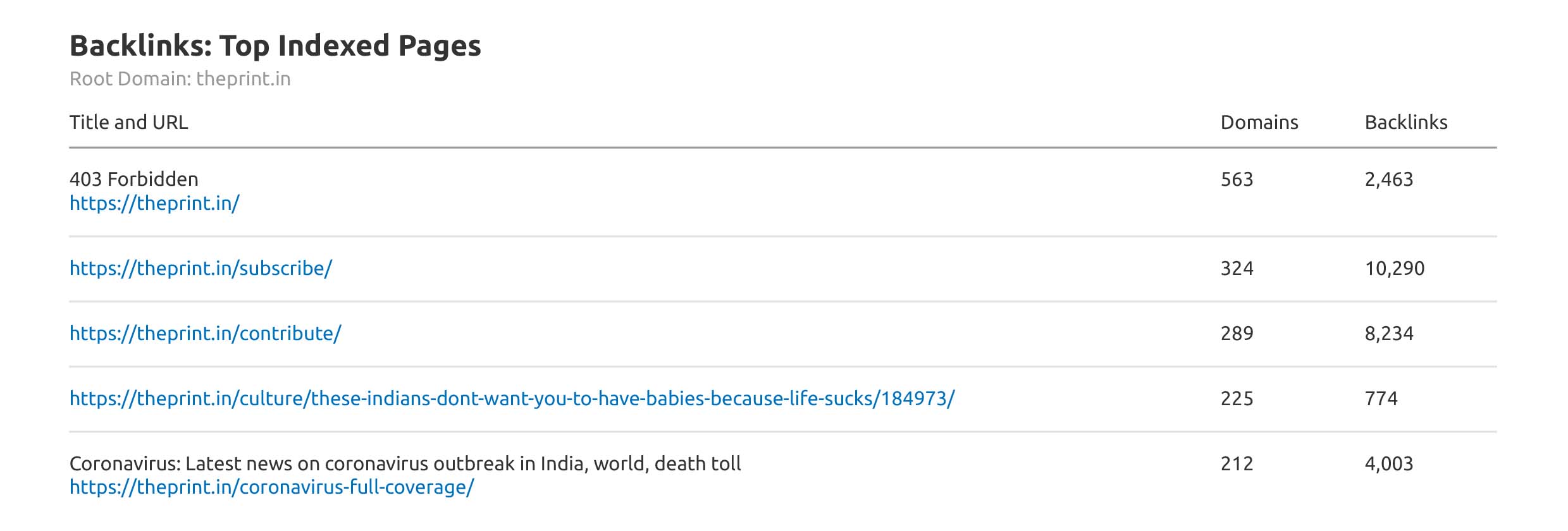Select the 4,003 backlinks figure
This screenshot has height=531, width=1568.
(1388, 464)
